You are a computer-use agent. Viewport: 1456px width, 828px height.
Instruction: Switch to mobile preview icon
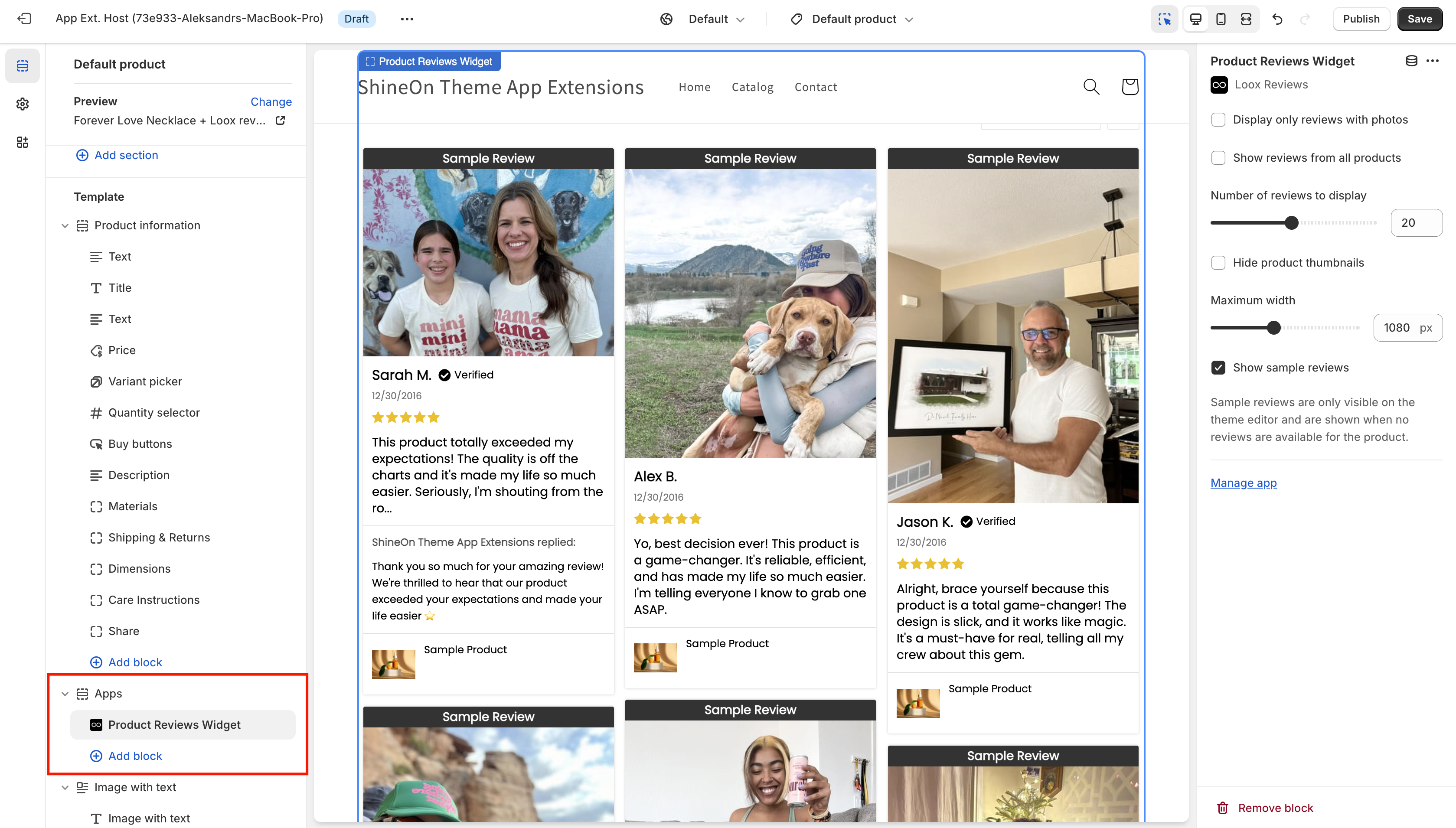click(x=1221, y=19)
